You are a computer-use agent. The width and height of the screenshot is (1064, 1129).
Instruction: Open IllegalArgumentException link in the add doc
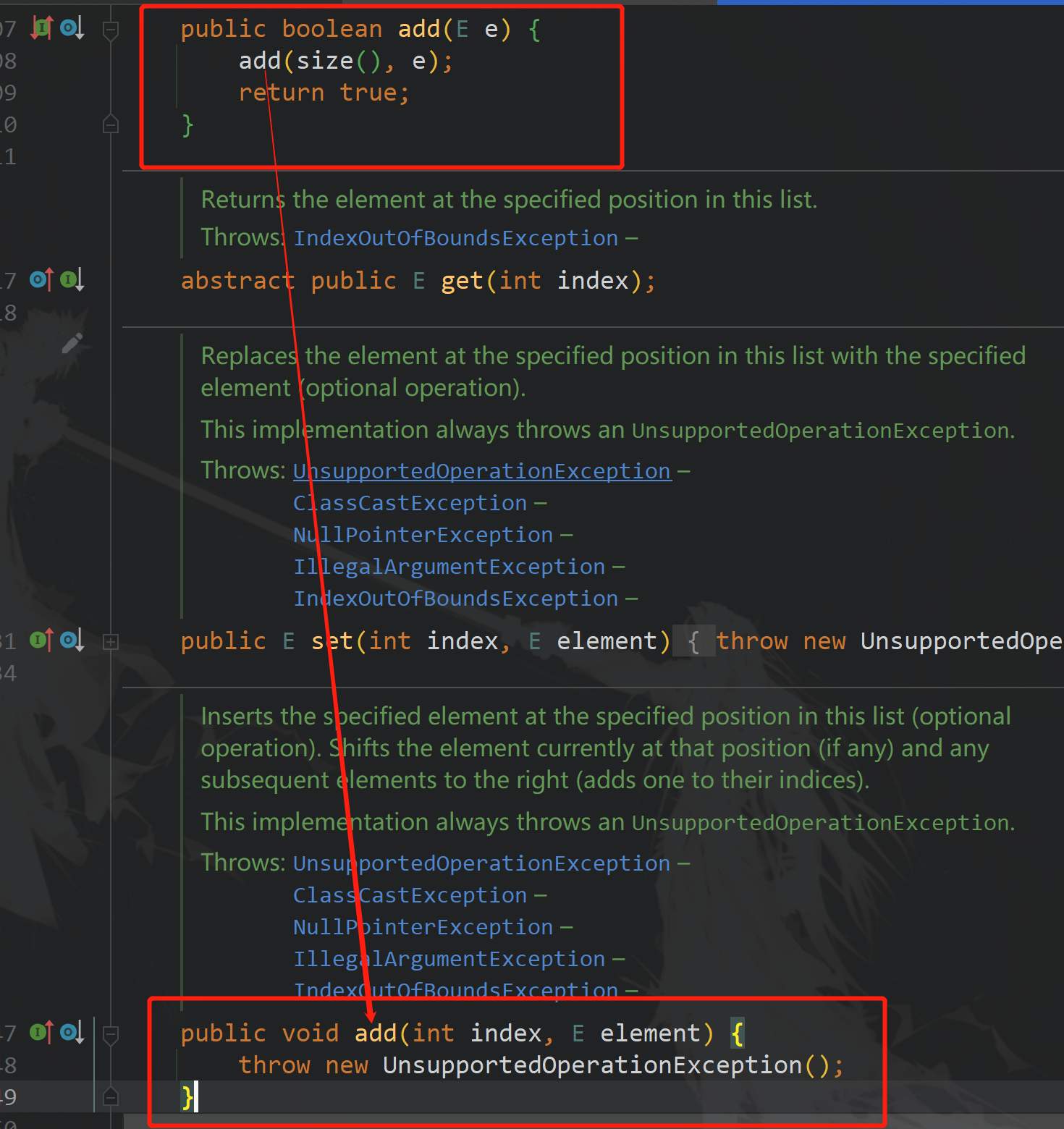pyautogui.click(x=449, y=959)
